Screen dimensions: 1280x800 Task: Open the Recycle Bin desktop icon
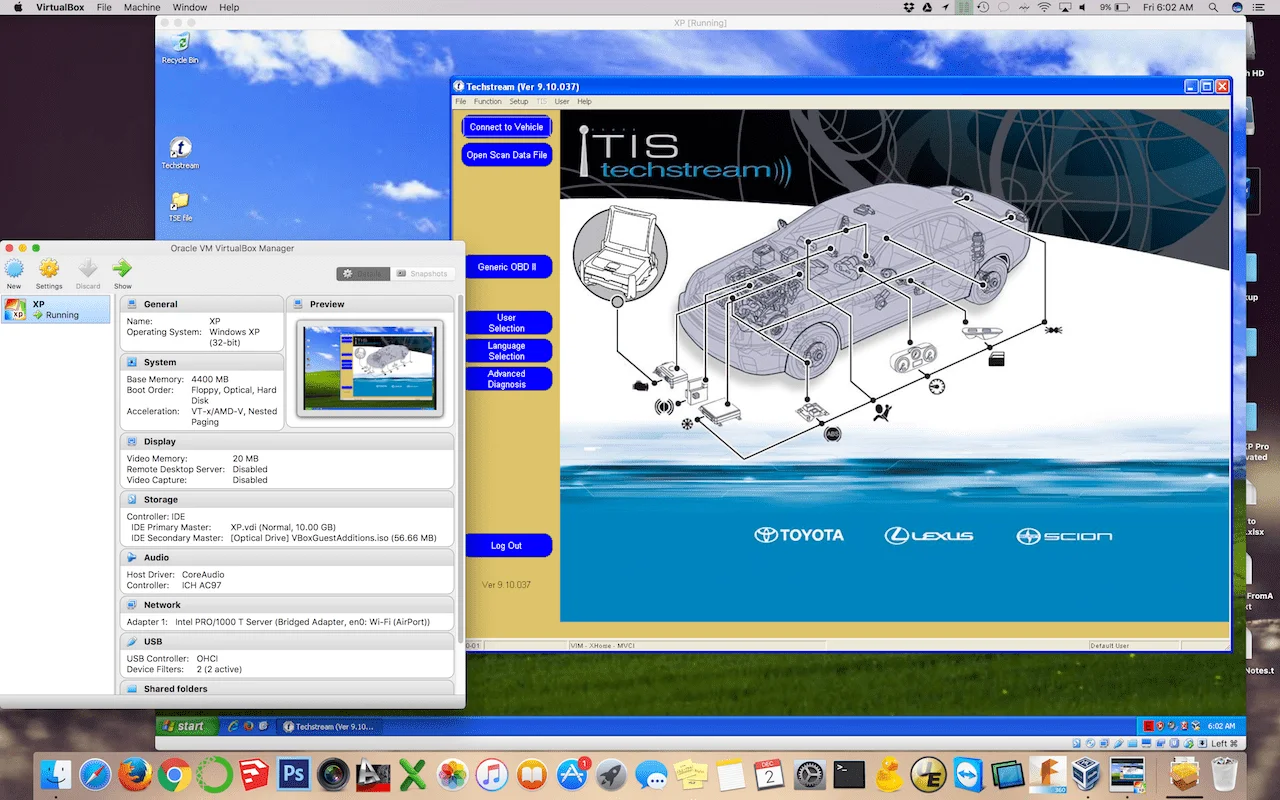[180, 43]
